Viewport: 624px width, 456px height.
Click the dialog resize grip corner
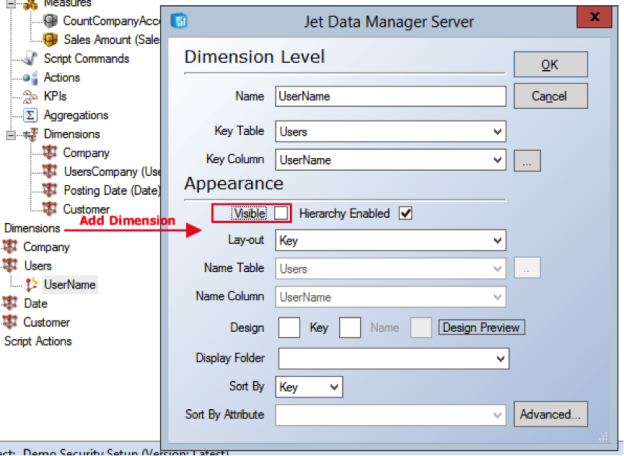tap(603, 437)
